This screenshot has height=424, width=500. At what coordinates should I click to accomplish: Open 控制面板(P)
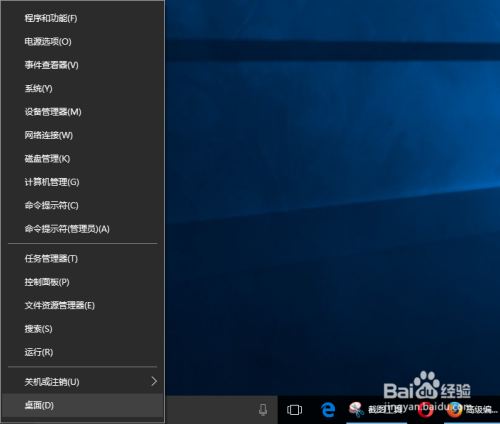(82, 282)
